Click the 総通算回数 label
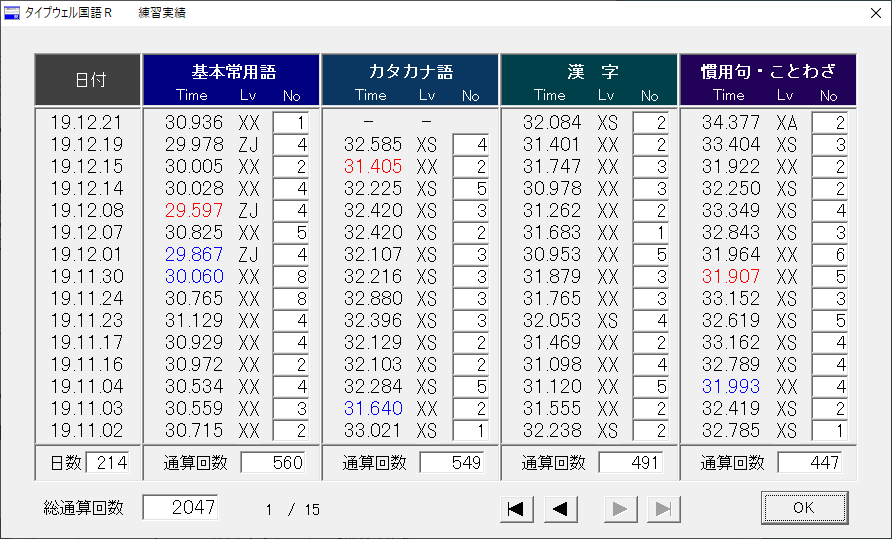 84,508
